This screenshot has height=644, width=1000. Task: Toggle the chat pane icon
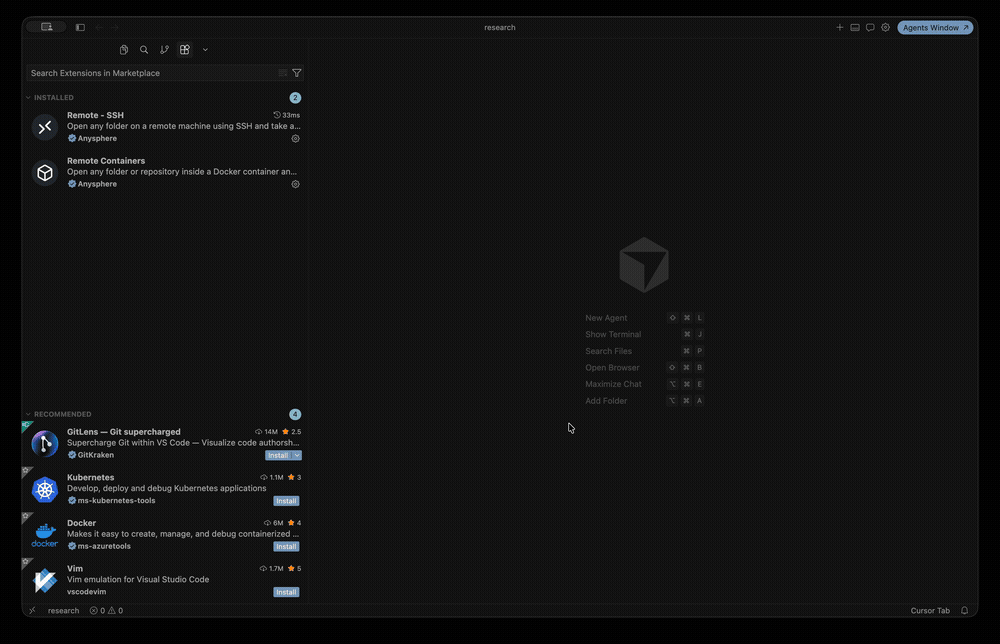(870, 27)
